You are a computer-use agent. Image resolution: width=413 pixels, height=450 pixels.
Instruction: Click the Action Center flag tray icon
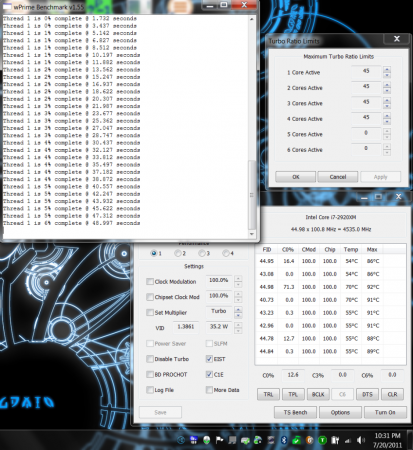pos(219,440)
